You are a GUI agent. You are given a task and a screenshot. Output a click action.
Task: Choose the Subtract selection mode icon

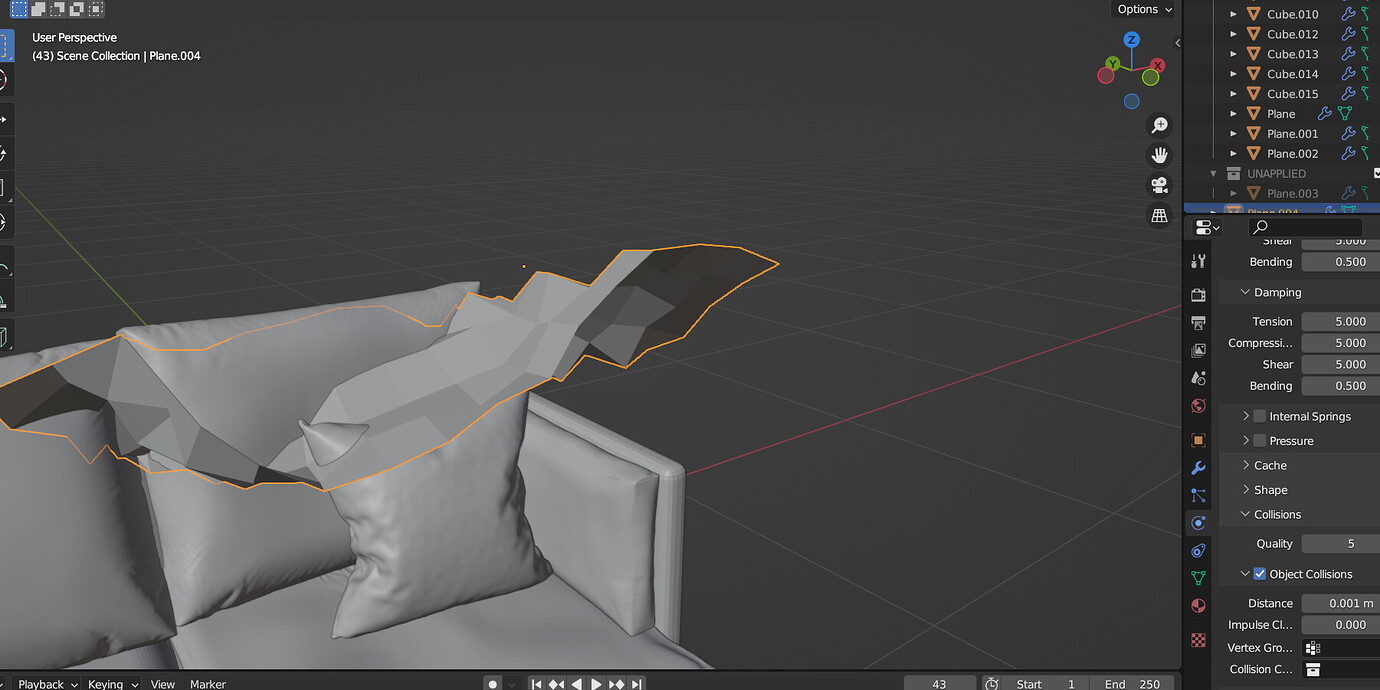56,9
